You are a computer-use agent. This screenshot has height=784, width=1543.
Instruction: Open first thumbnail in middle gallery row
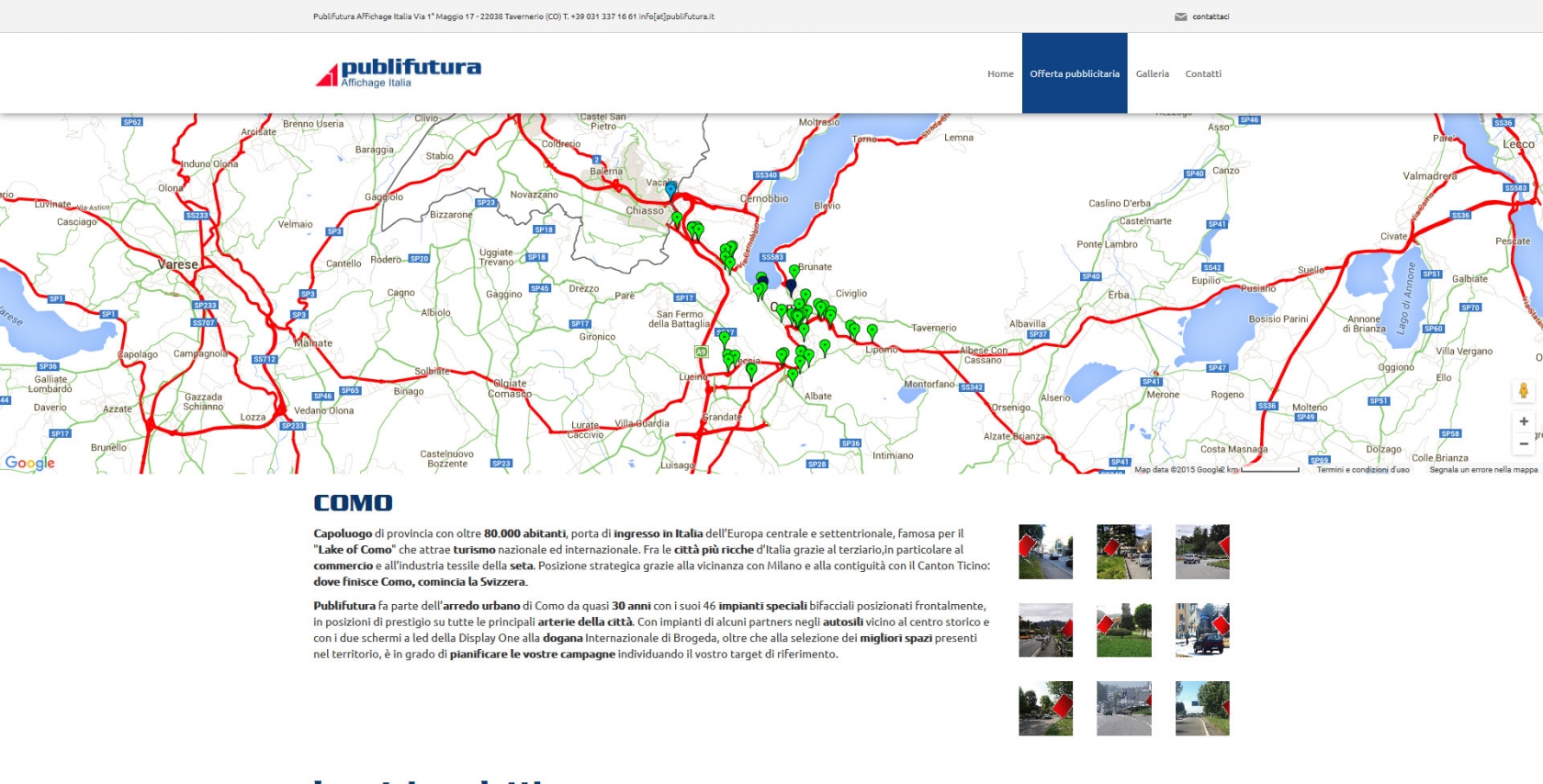coord(1045,630)
